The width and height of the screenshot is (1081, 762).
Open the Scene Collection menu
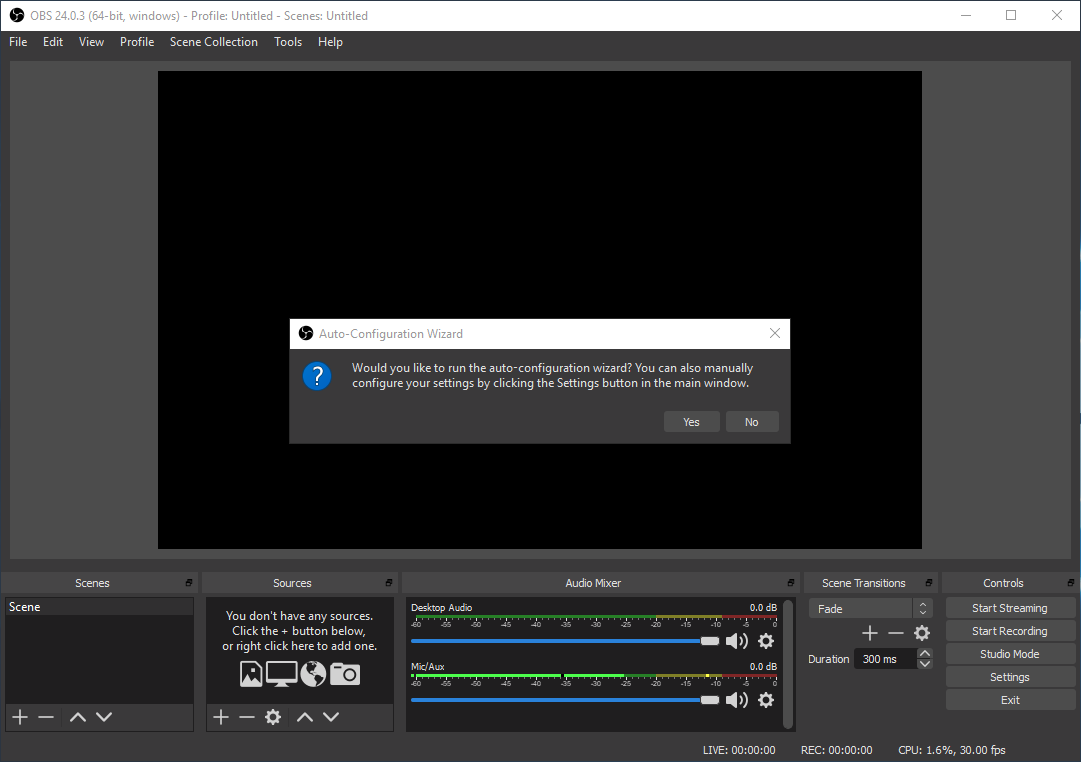coord(214,42)
